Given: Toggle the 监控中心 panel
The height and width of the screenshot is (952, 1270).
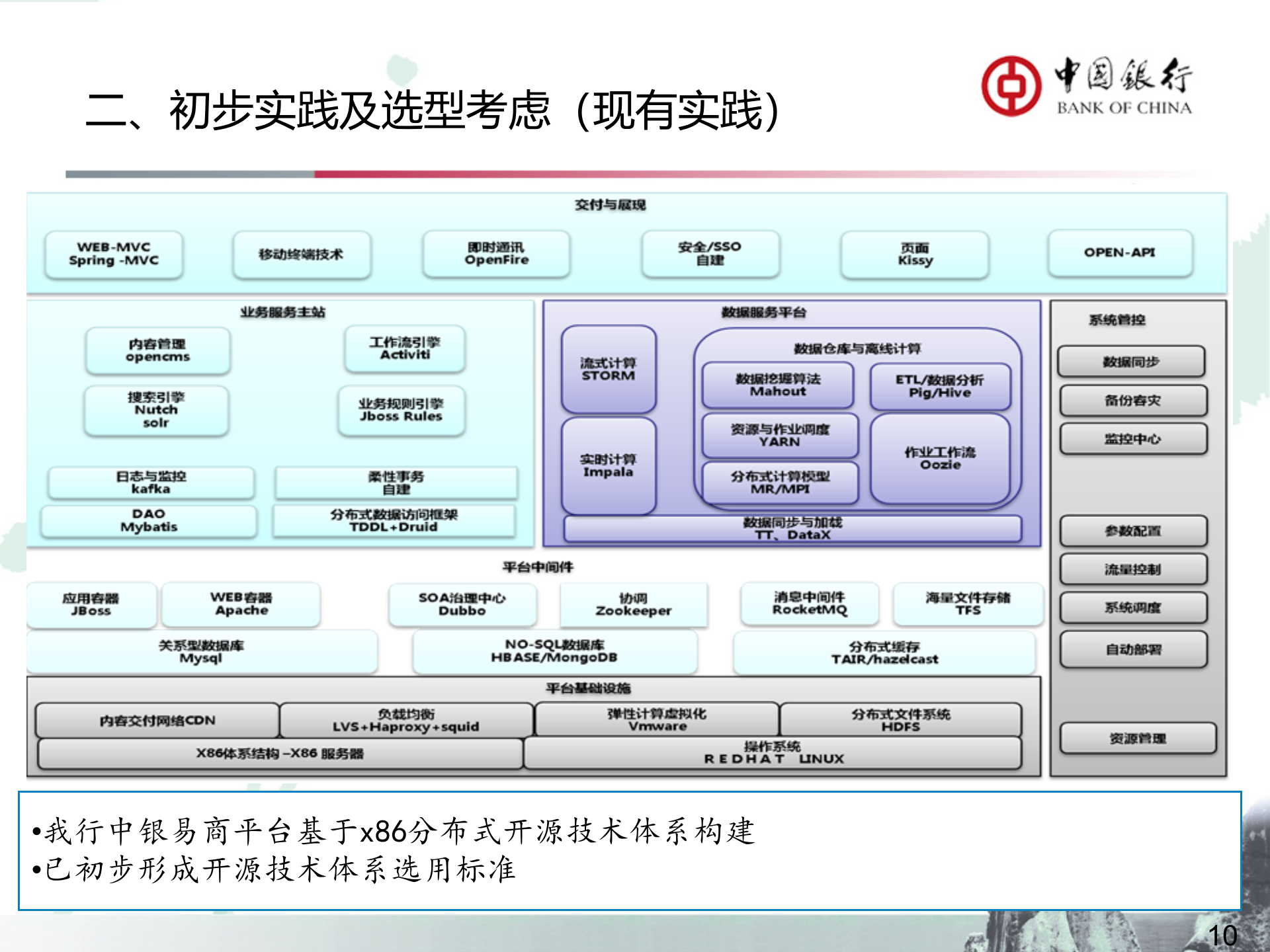Looking at the screenshot, I should tap(1133, 438).
